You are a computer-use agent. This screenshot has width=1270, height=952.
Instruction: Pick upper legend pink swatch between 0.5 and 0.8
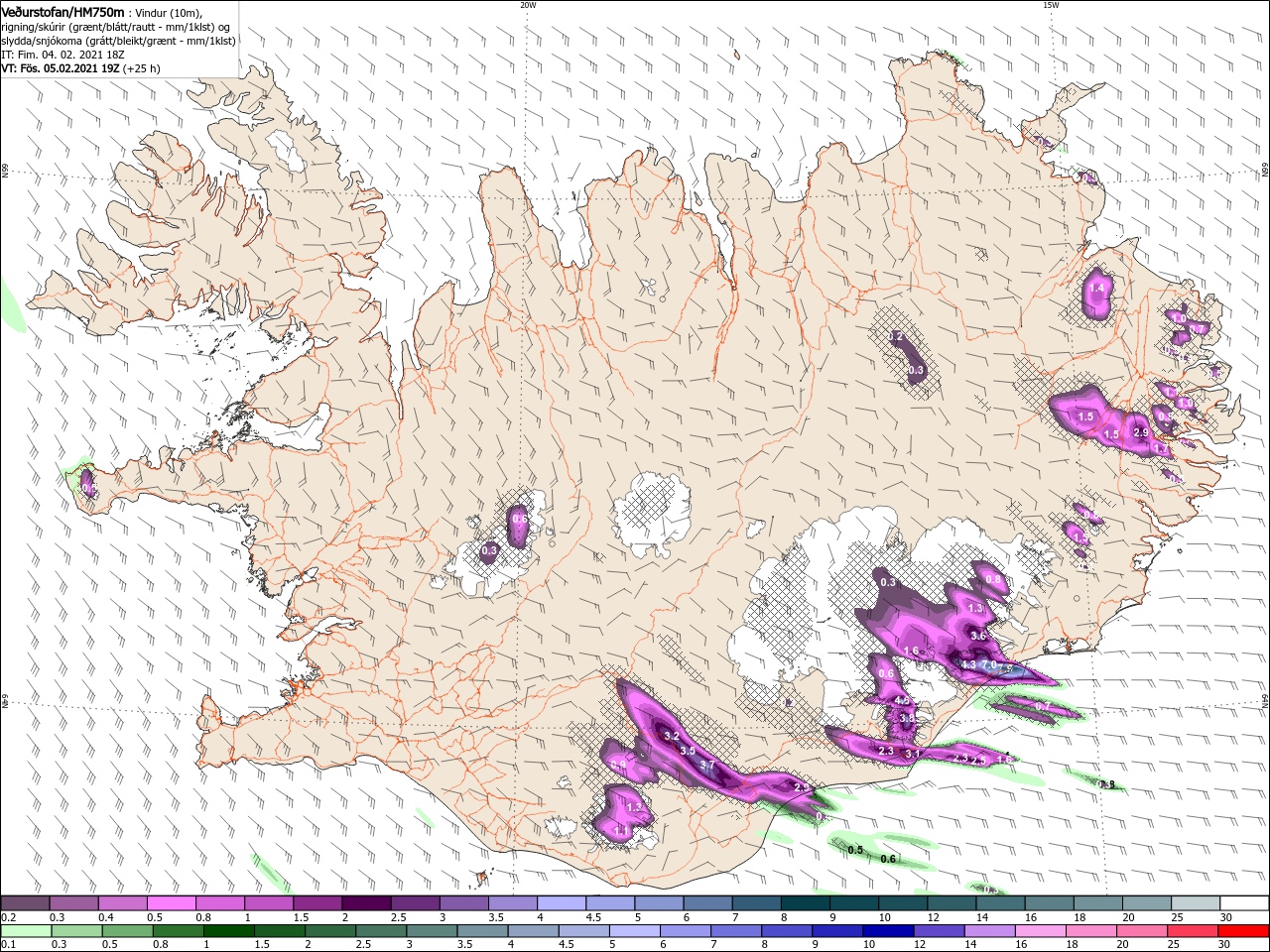(172, 903)
